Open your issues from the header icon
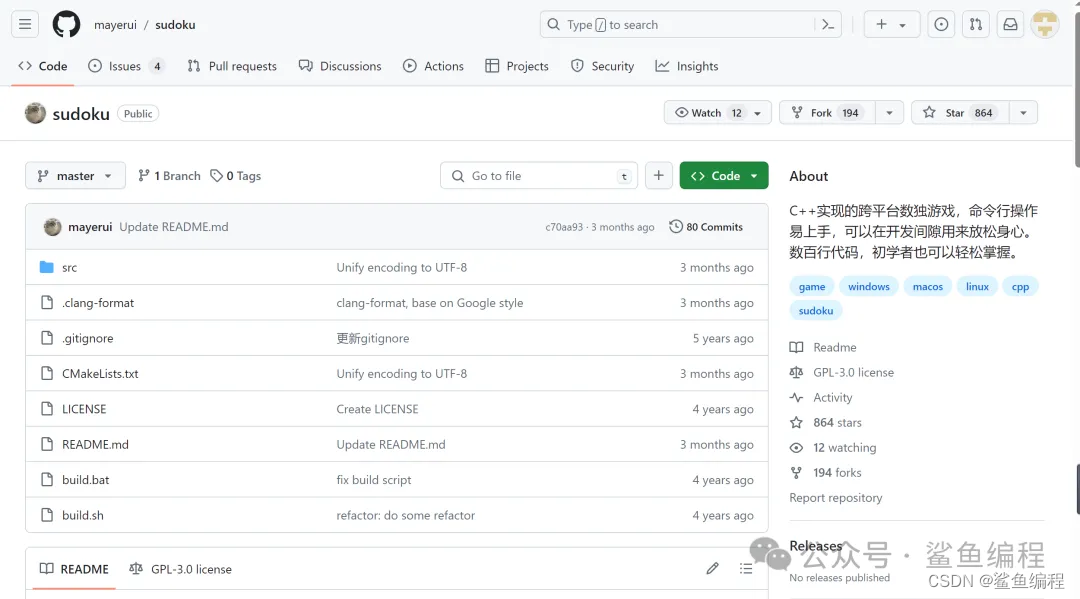 click(x=941, y=25)
